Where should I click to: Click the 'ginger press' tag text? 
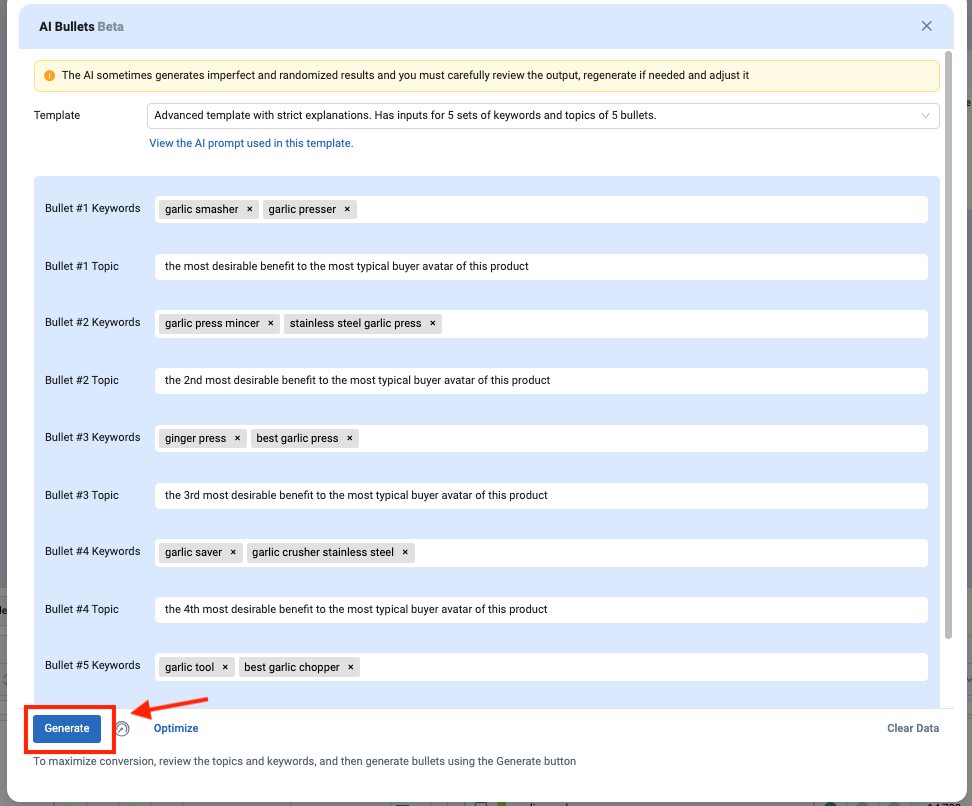pyautogui.click(x=195, y=438)
